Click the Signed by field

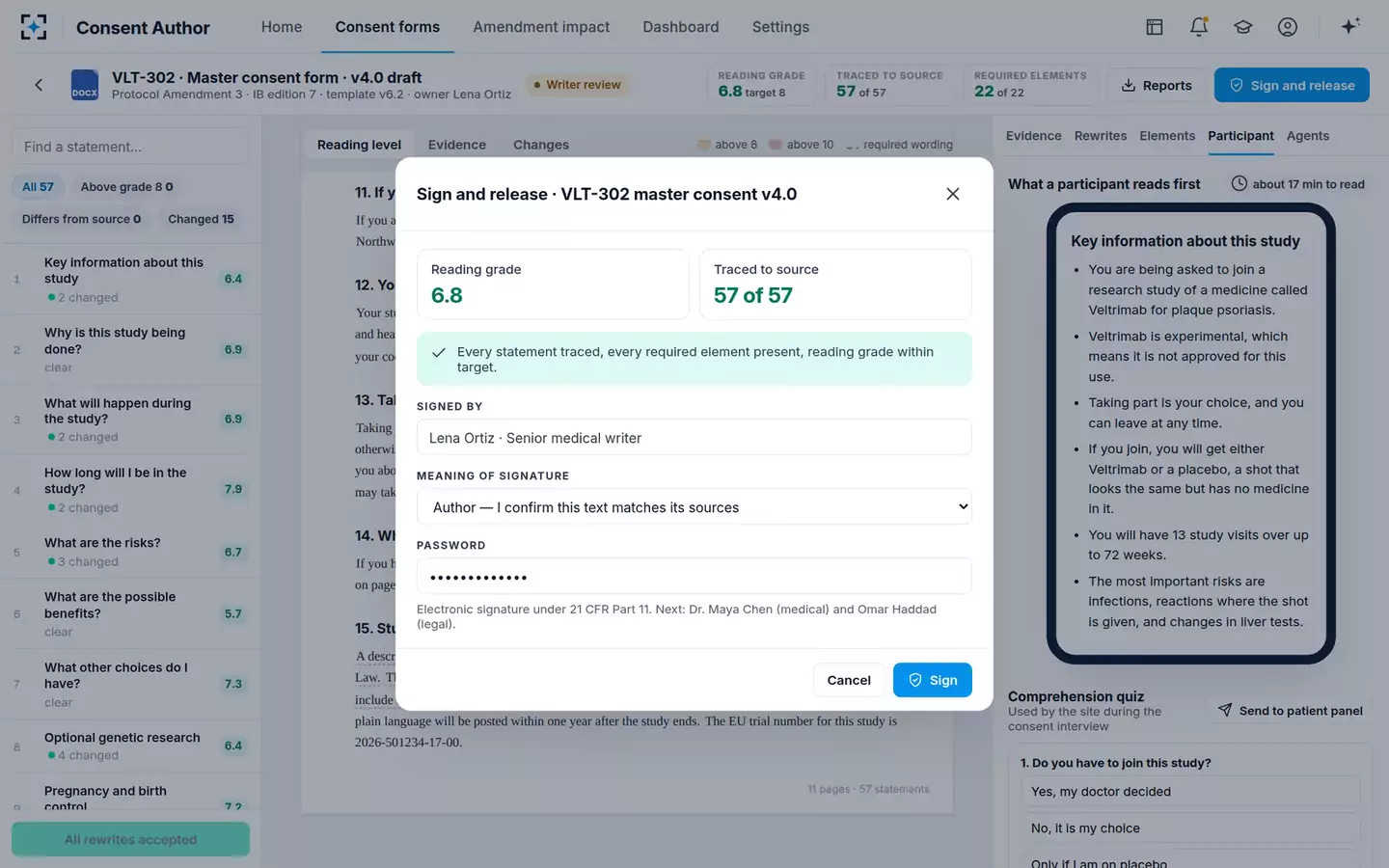click(x=694, y=438)
